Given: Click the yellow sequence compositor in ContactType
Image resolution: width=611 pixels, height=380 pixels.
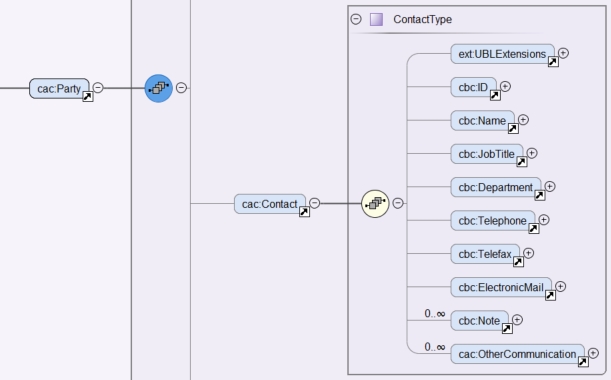Looking at the screenshot, I should [375, 203].
